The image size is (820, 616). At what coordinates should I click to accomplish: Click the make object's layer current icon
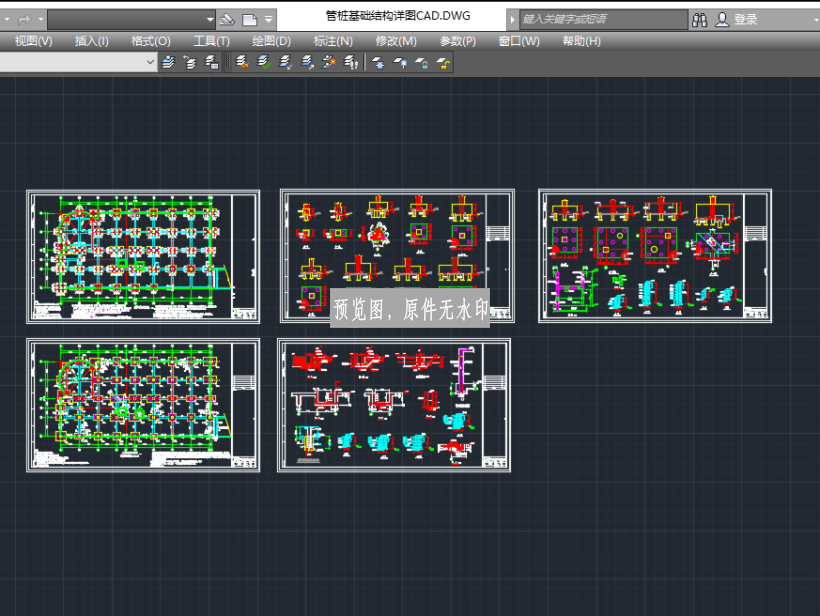[x=168, y=62]
